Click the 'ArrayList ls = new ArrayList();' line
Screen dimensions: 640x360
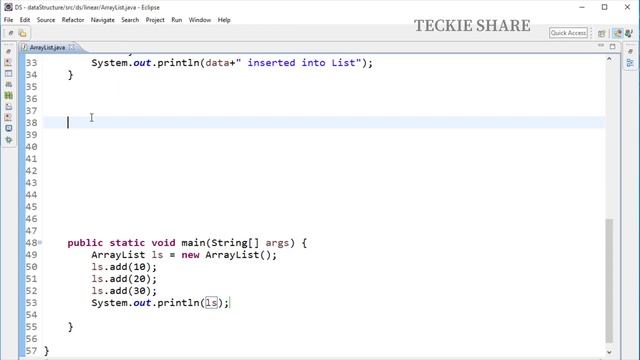click(184, 255)
